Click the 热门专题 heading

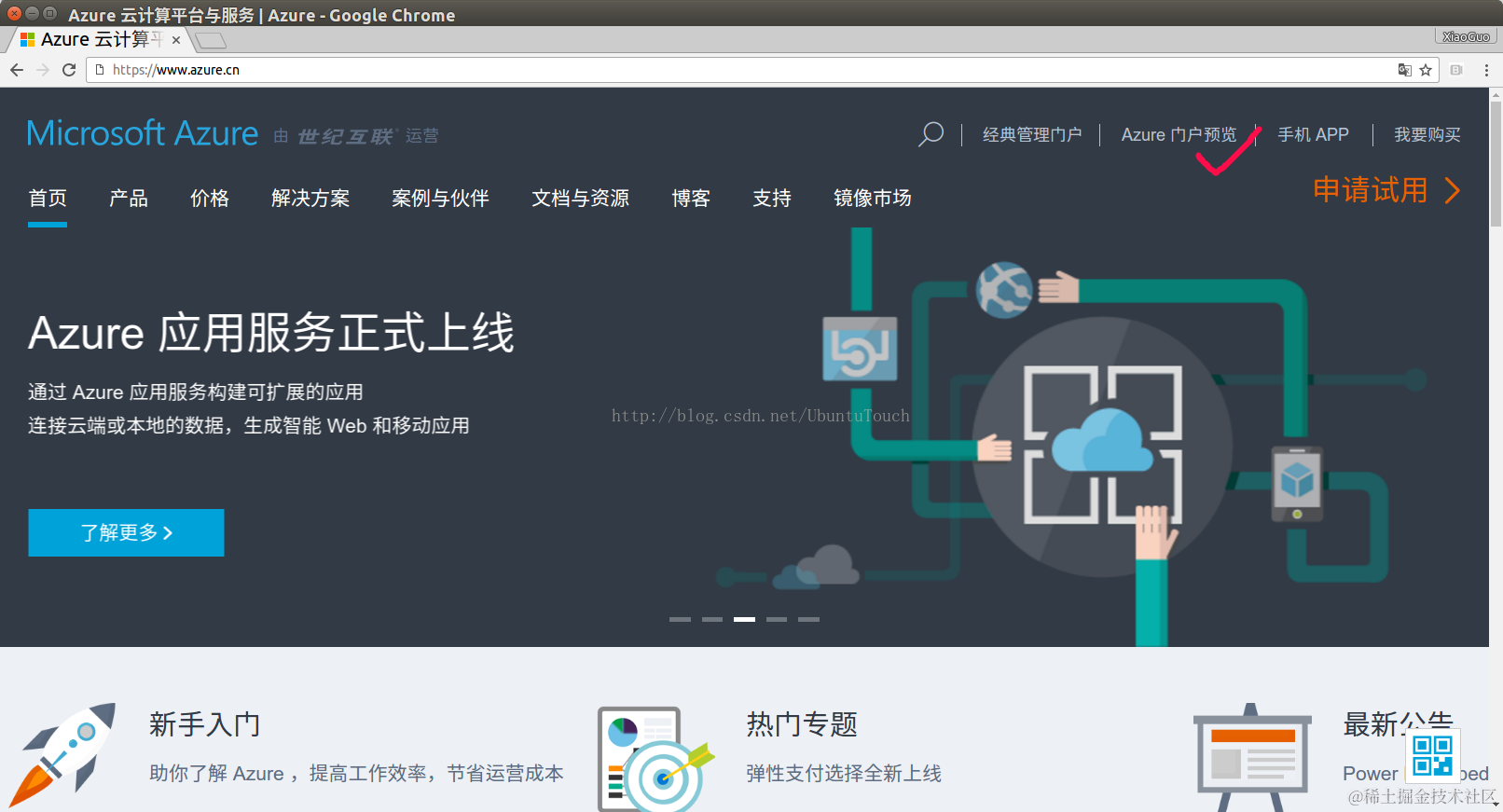tap(802, 724)
